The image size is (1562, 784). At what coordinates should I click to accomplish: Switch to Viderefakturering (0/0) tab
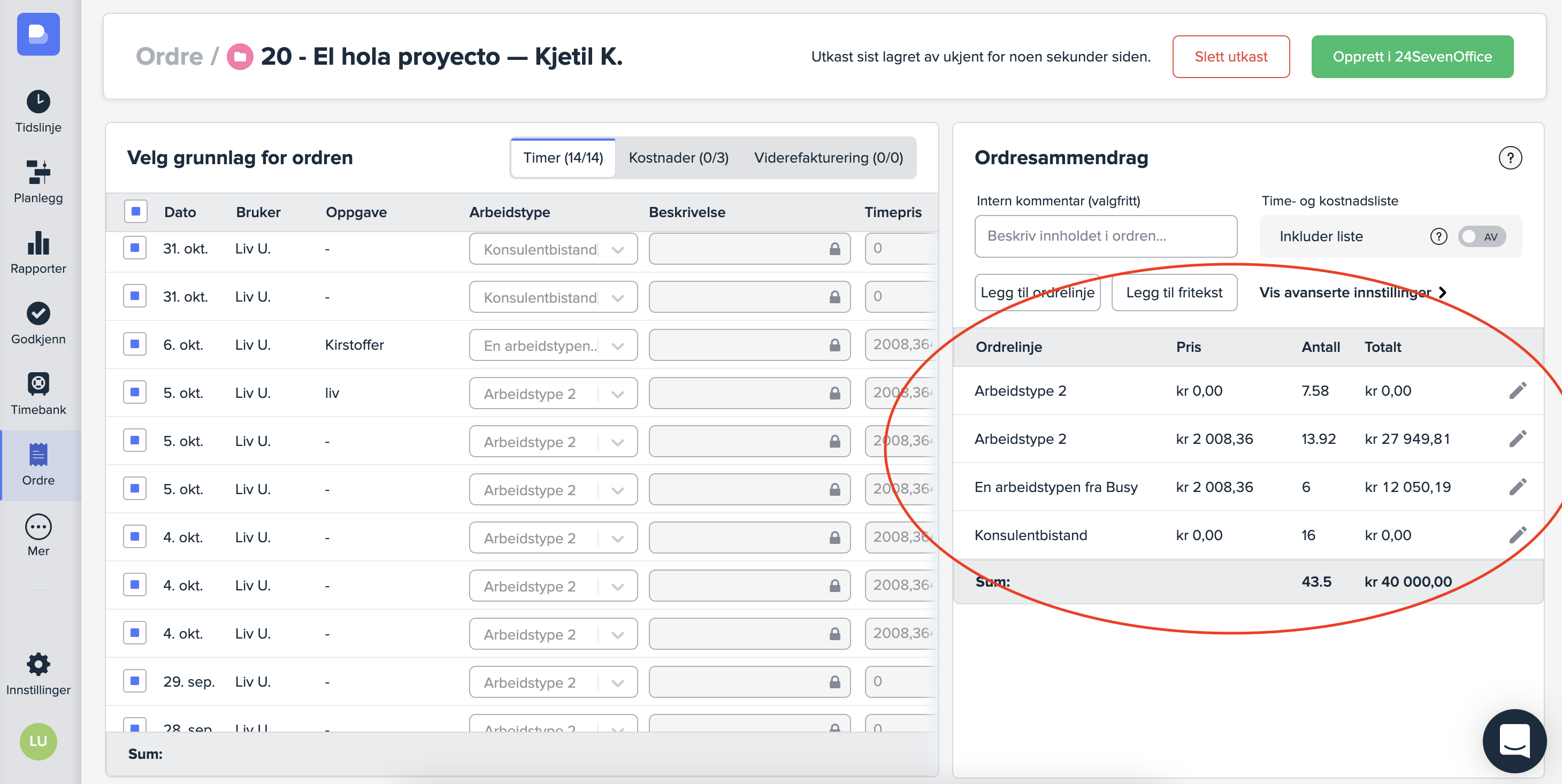click(828, 158)
